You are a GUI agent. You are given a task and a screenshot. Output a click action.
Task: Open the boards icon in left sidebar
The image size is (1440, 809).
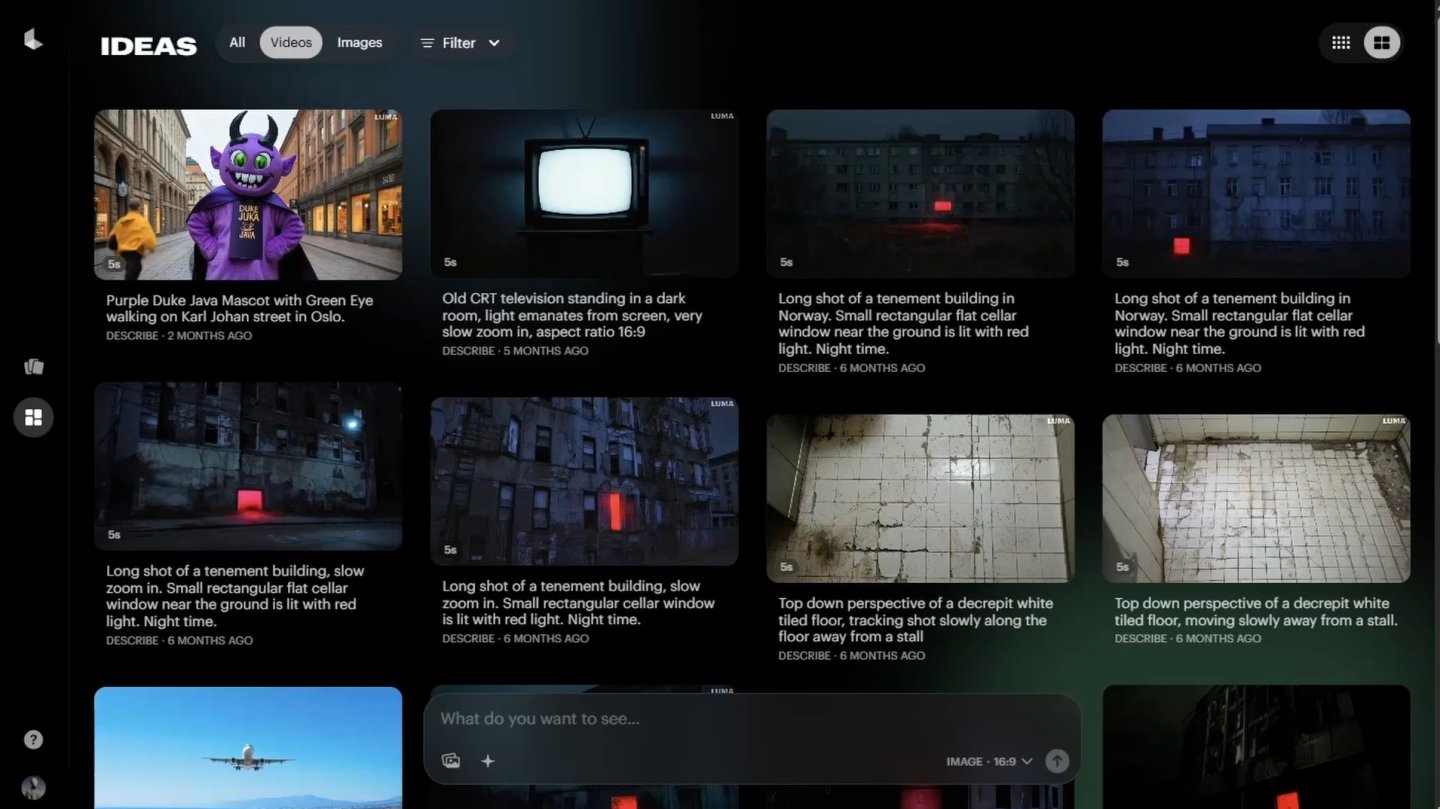[x=34, y=366]
